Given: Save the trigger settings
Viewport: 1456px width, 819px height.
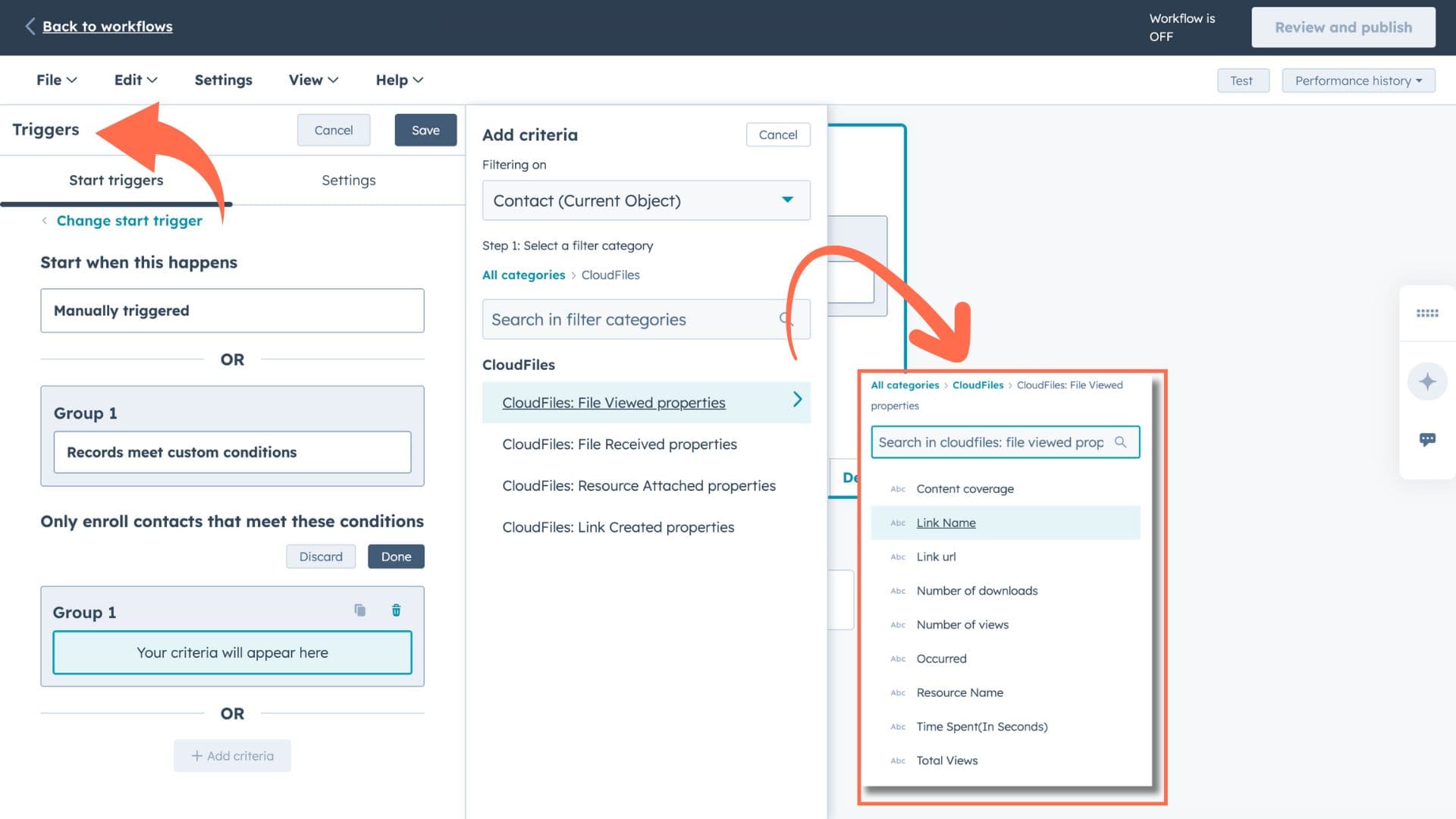Looking at the screenshot, I should 425,130.
